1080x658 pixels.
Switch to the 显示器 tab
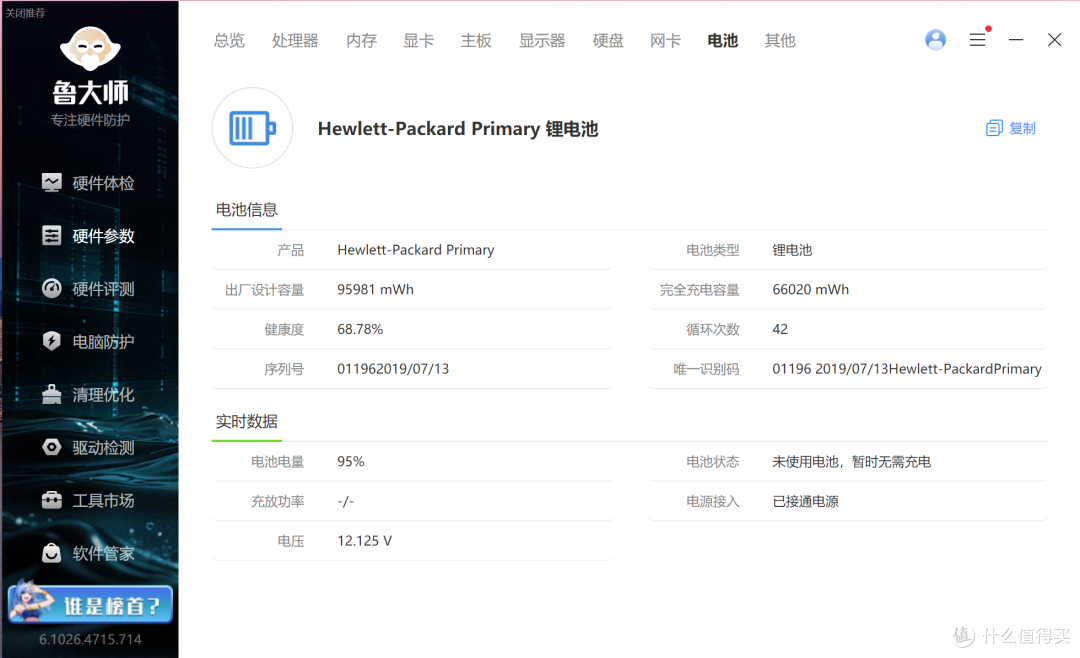[x=542, y=41]
